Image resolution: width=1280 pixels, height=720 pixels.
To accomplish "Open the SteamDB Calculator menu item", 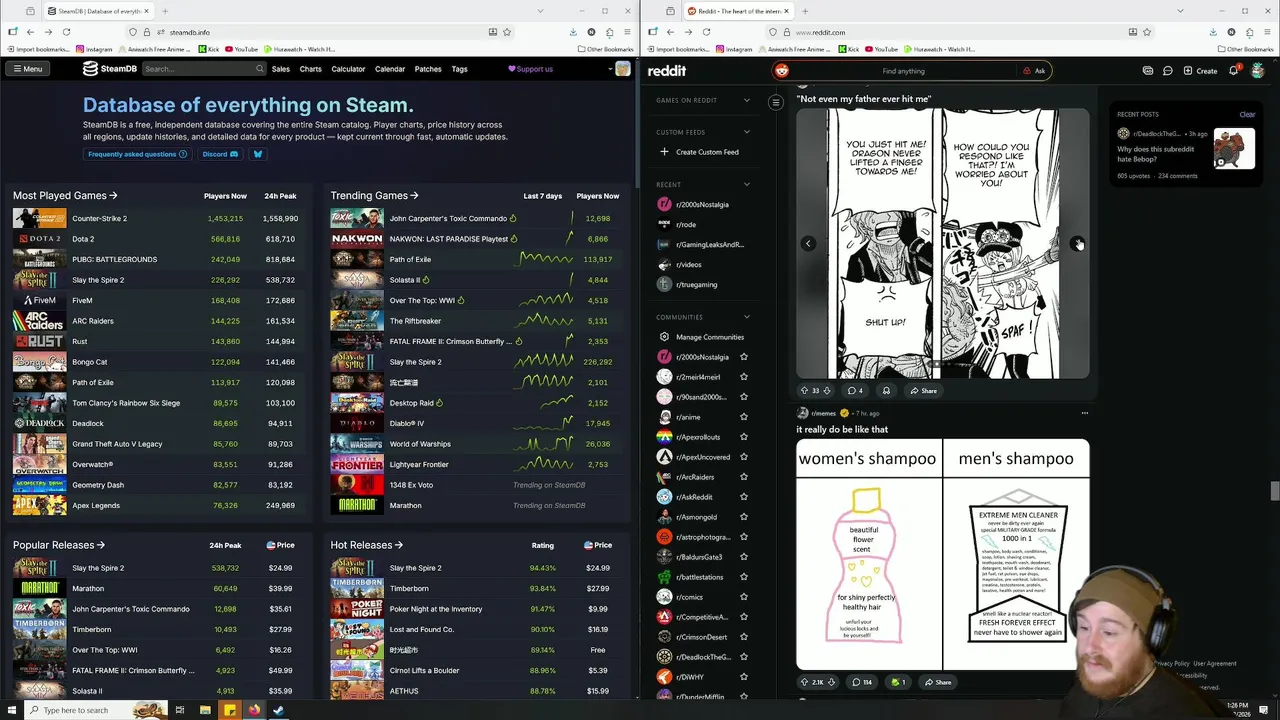I will click(348, 69).
